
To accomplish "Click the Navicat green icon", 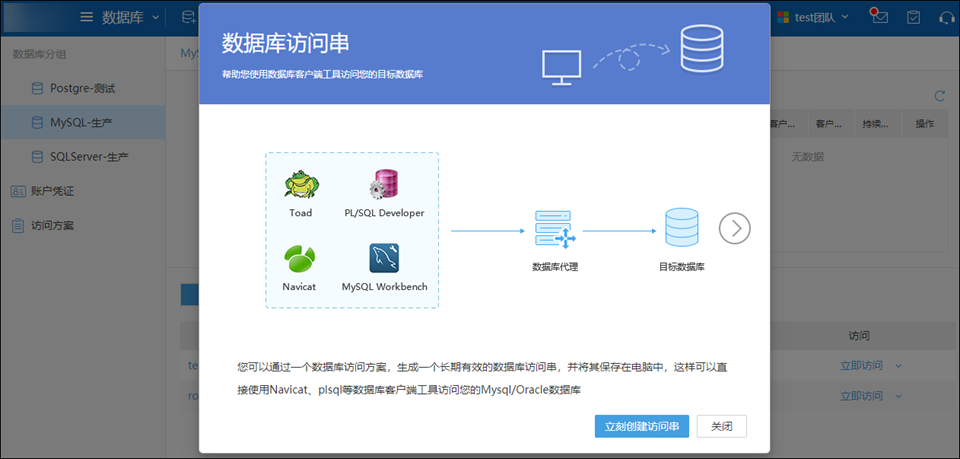I will coord(299,258).
